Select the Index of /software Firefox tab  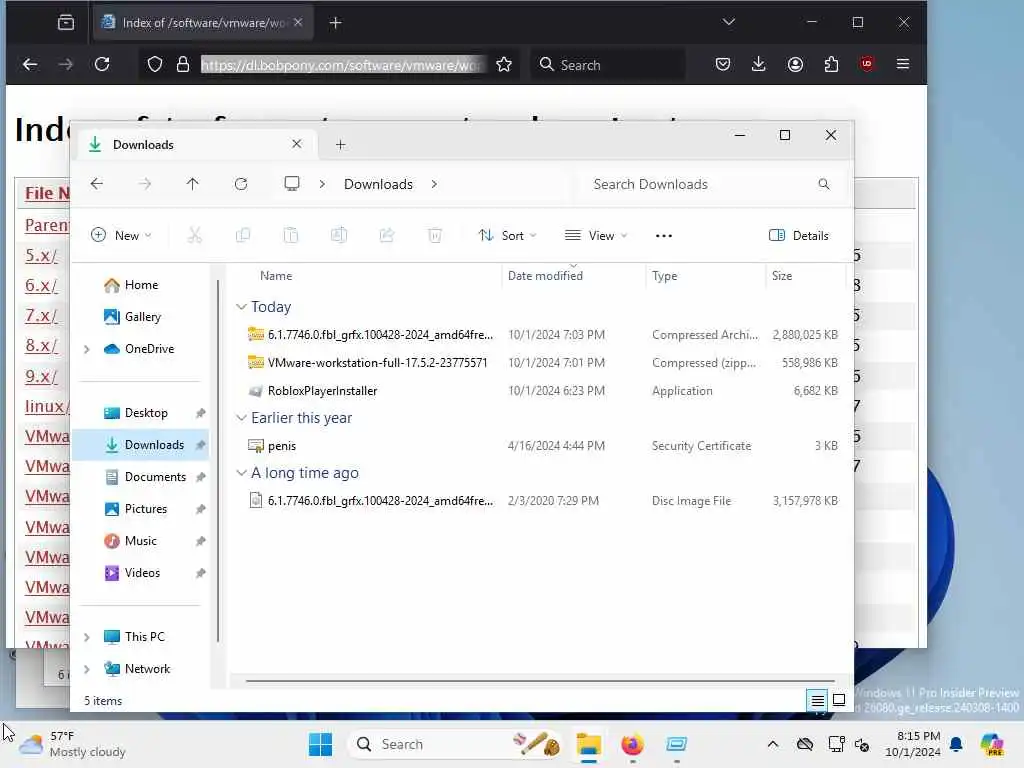pos(202,23)
